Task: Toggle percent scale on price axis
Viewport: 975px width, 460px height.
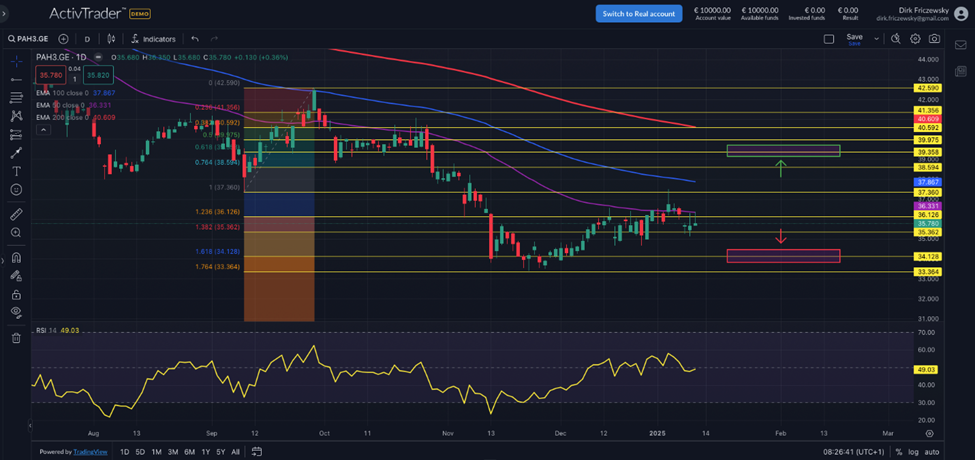Action: [898, 452]
